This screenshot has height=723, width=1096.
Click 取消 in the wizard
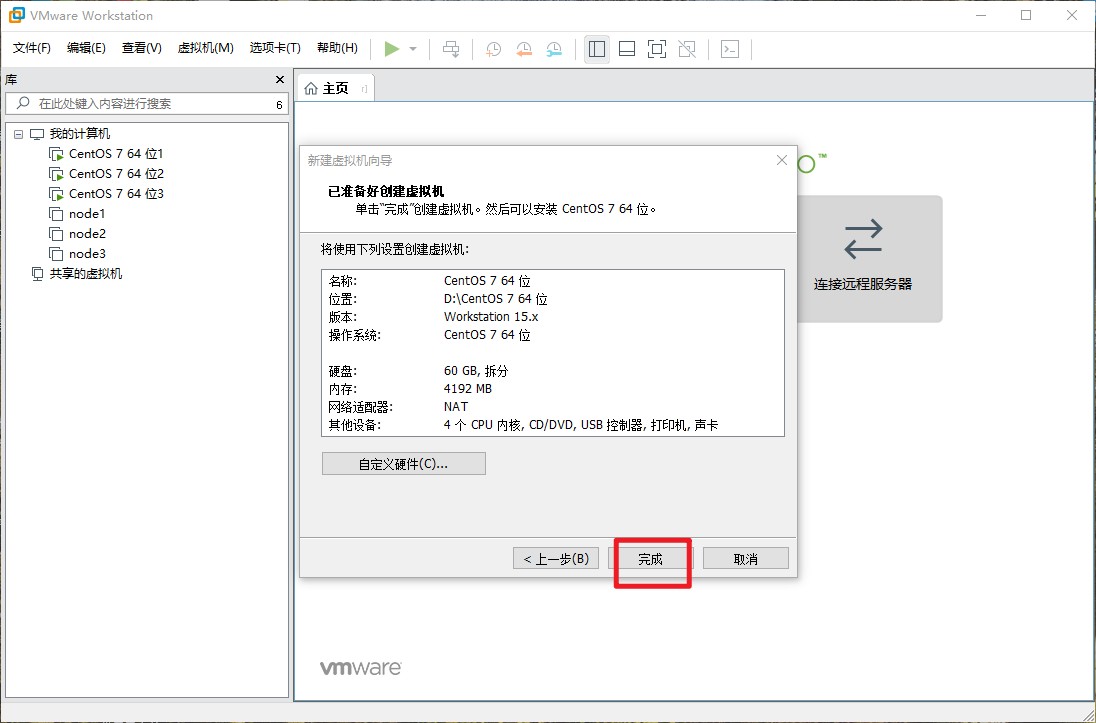click(x=746, y=559)
